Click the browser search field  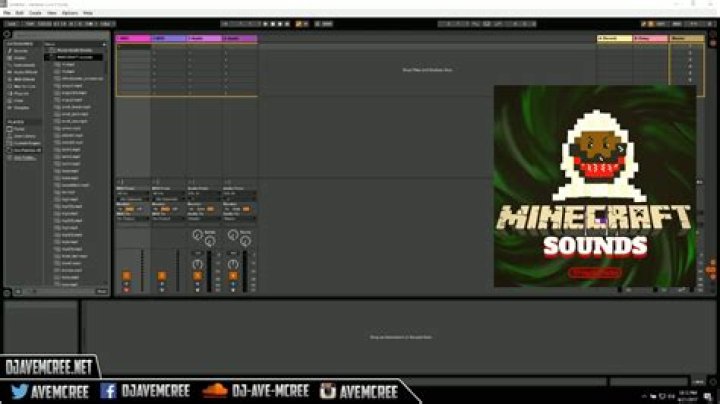[61, 34]
